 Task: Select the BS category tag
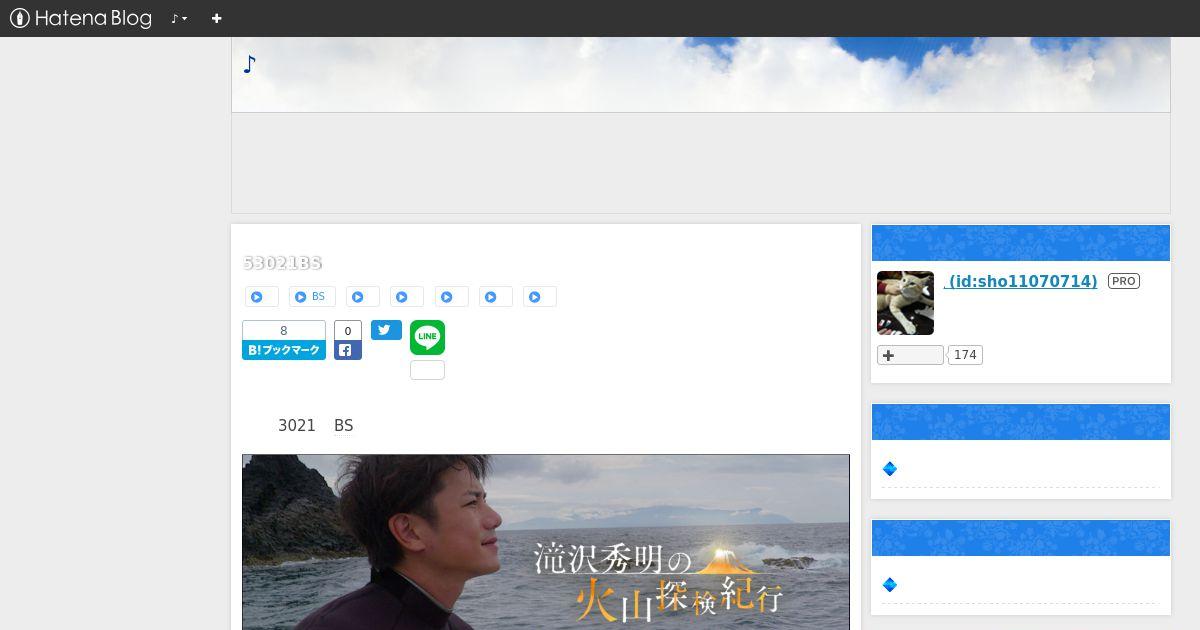coord(312,297)
